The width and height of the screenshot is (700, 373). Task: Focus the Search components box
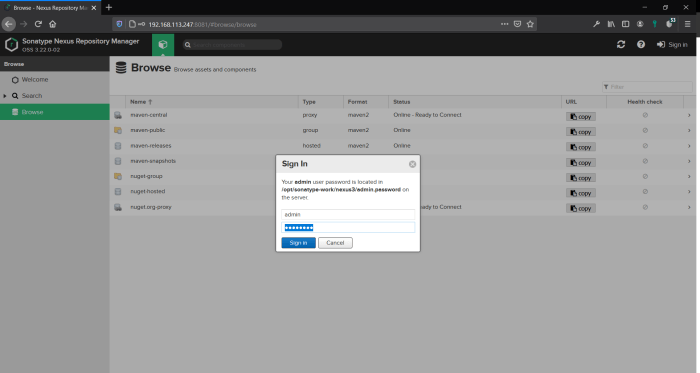pyautogui.click(x=232, y=45)
